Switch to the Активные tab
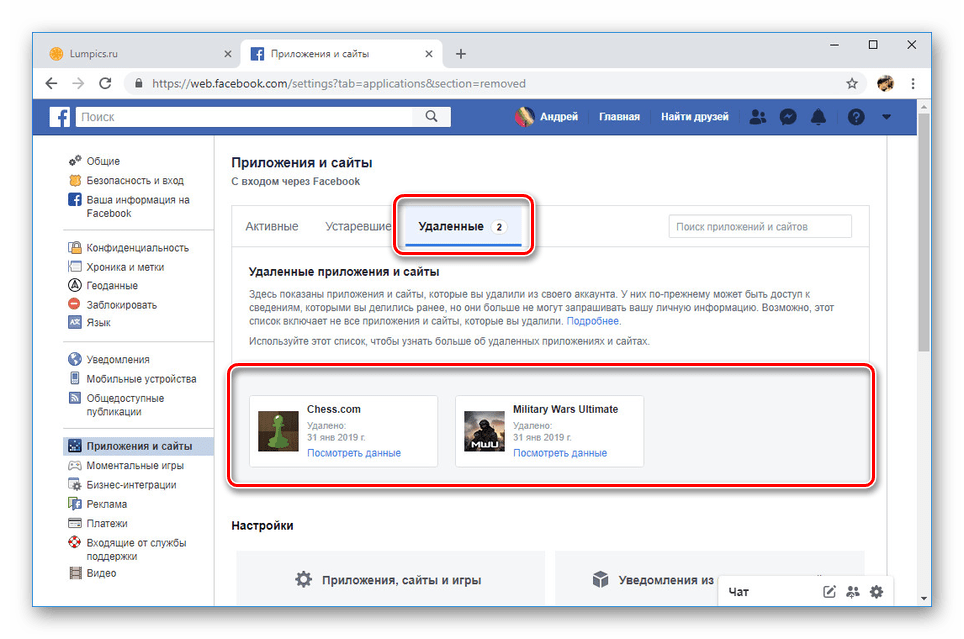This screenshot has width=964, height=639. tap(272, 226)
